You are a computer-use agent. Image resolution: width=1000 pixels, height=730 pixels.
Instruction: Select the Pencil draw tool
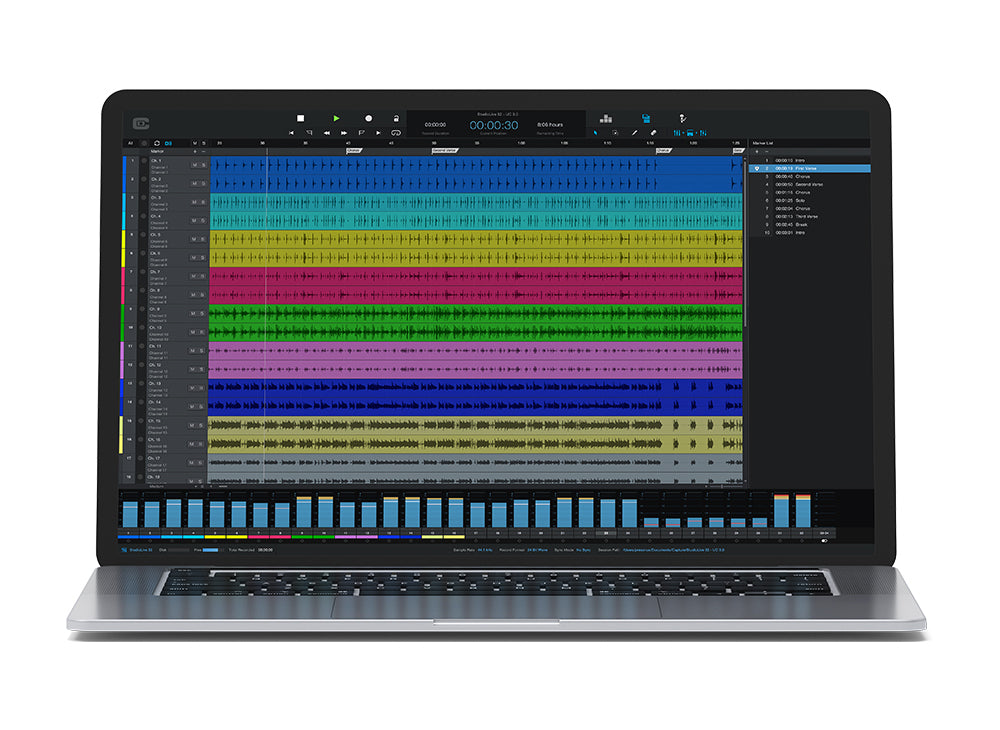pos(634,132)
